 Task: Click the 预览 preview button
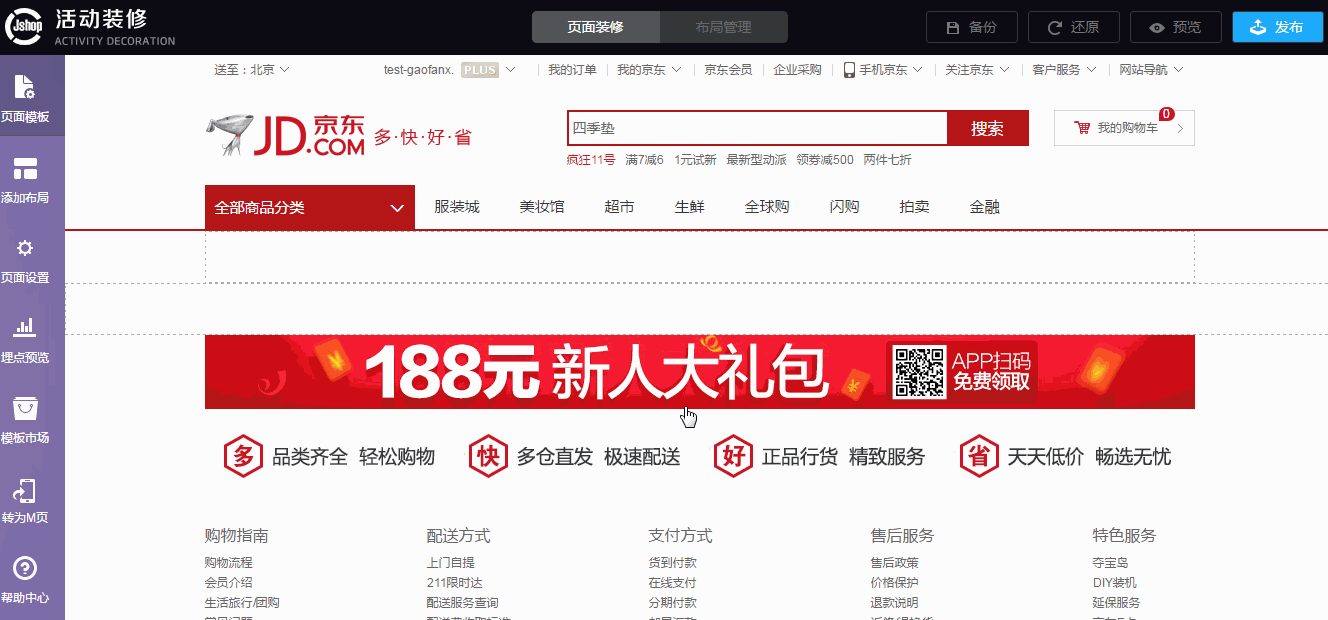[x=1176, y=27]
